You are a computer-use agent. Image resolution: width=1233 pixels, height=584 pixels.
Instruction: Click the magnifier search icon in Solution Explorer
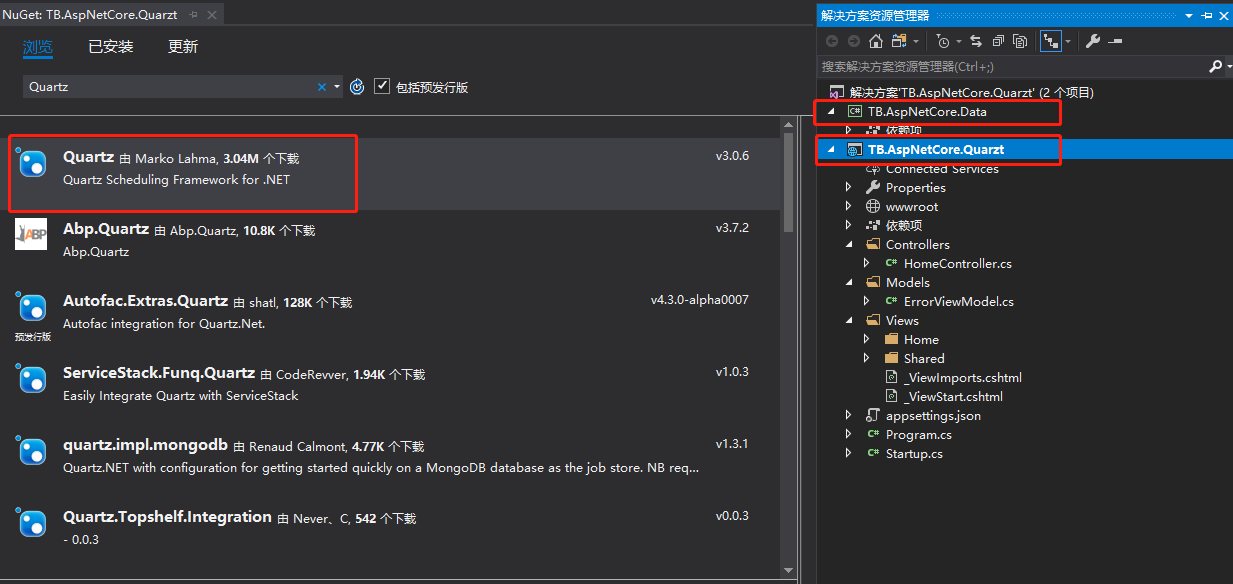click(x=1215, y=66)
